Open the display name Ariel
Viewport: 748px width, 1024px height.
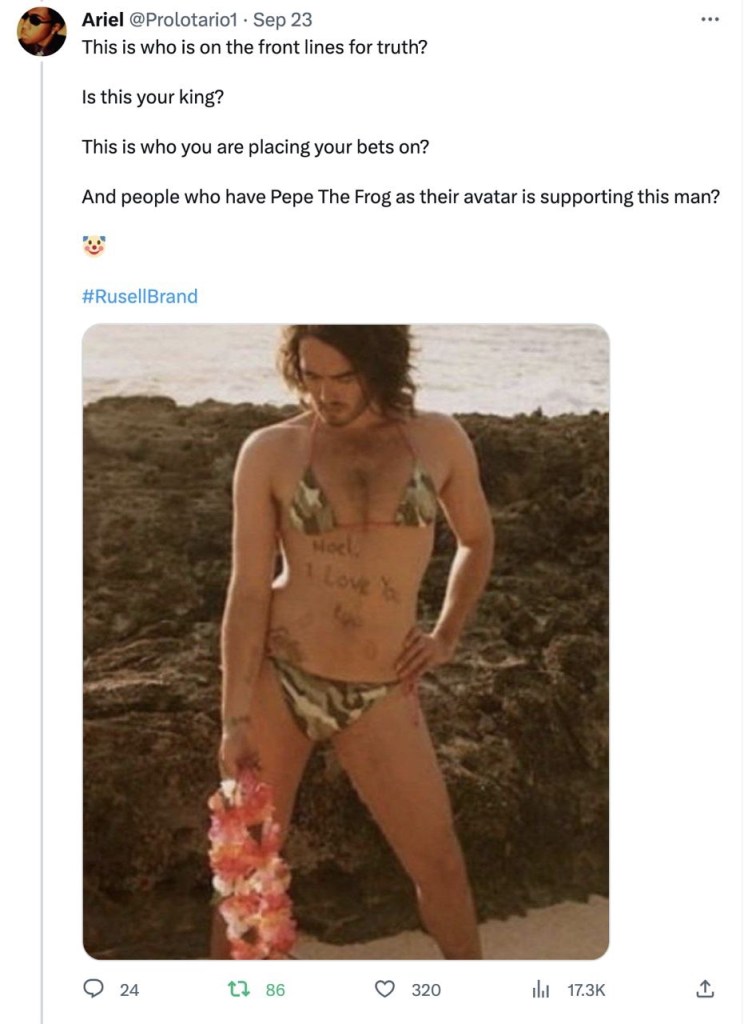(x=103, y=20)
